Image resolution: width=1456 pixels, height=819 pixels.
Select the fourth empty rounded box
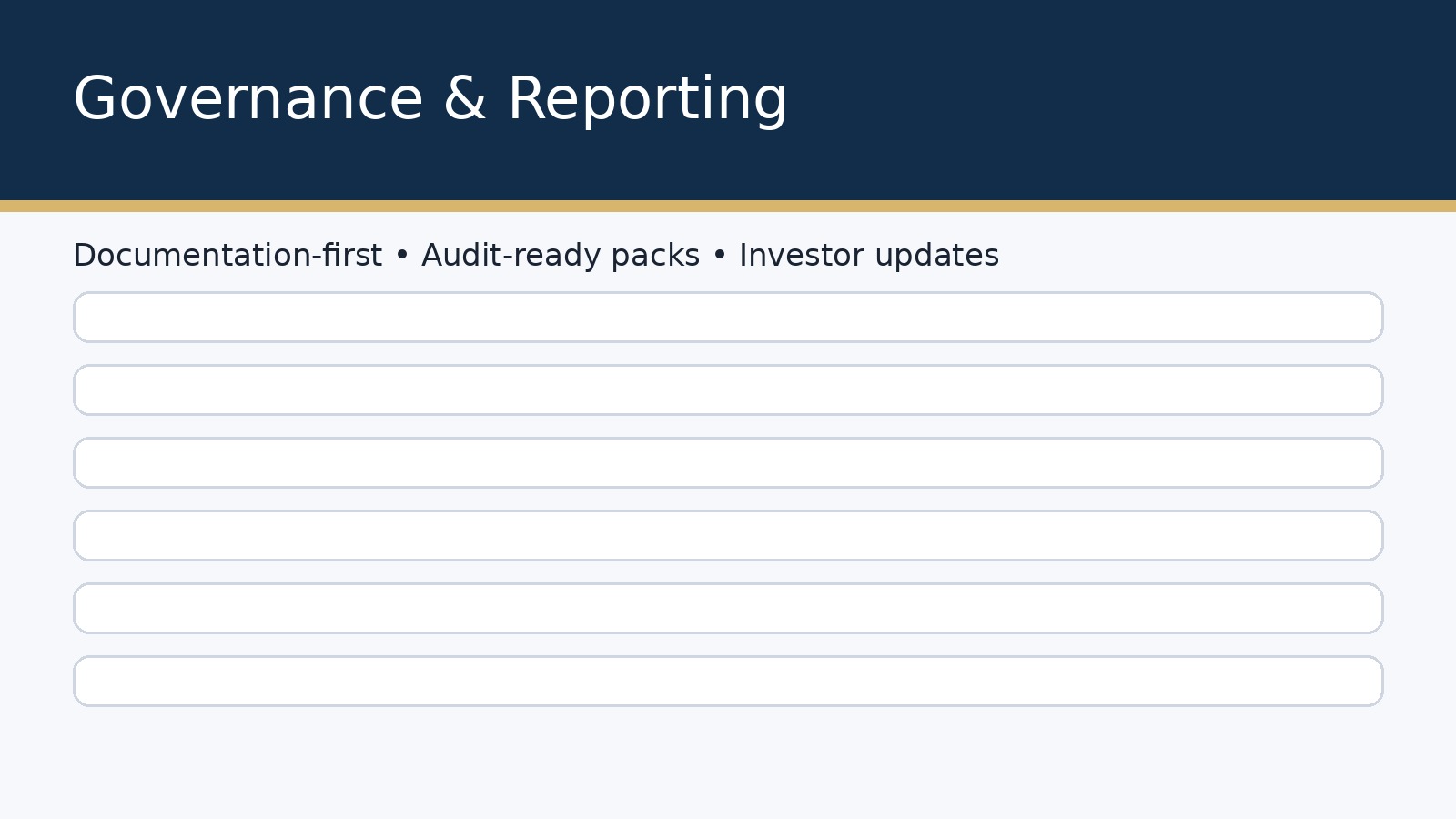tap(728, 536)
